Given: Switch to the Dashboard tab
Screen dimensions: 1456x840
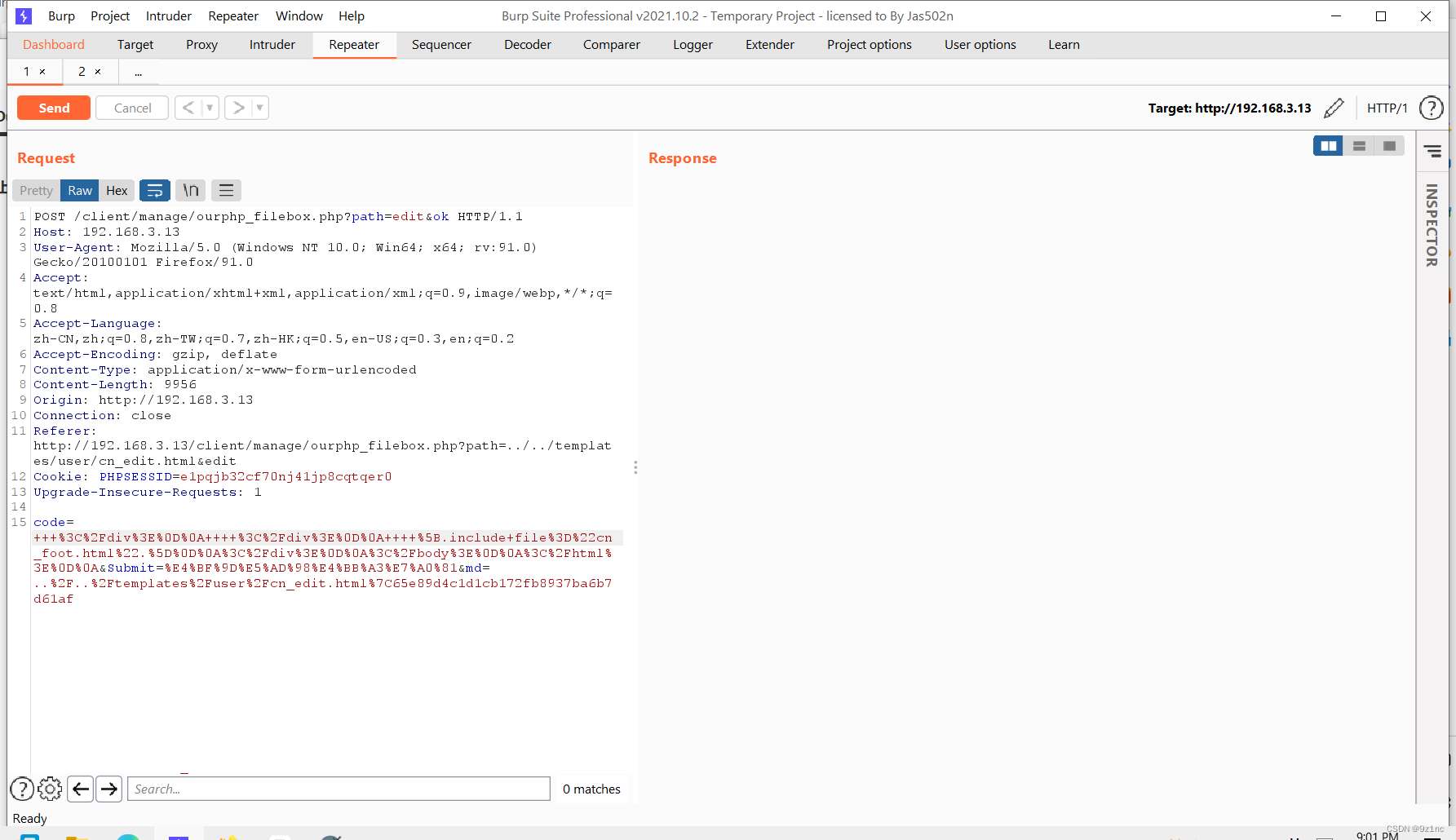Looking at the screenshot, I should [54, 45].
